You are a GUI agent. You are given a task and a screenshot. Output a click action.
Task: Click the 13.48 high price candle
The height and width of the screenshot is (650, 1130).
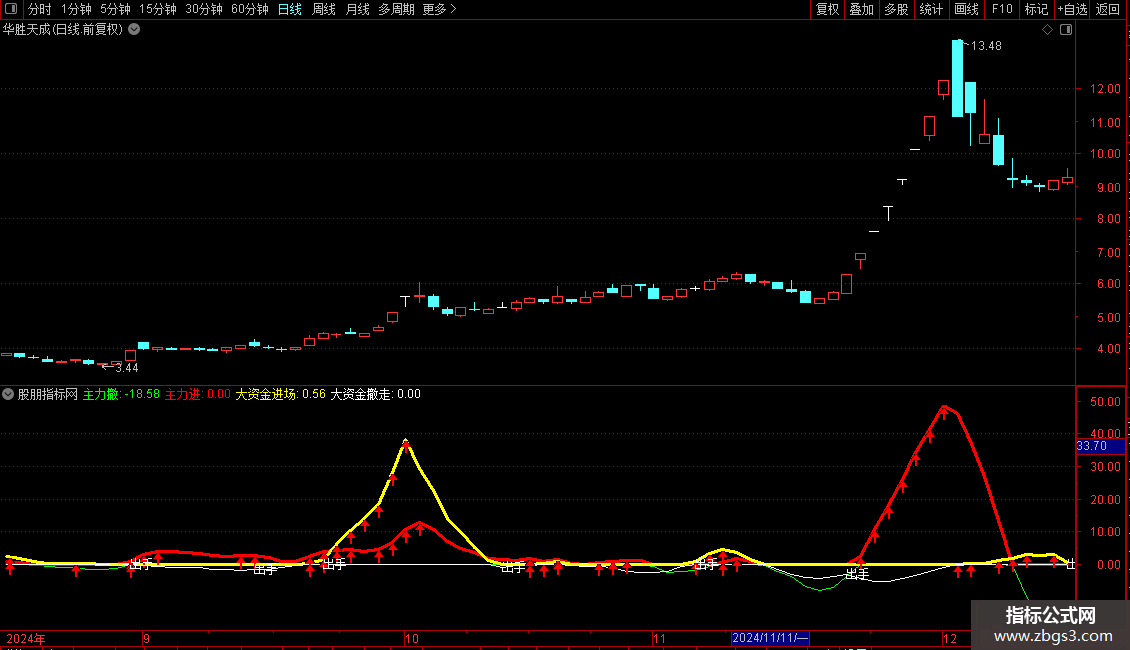(x=958, y=78)
